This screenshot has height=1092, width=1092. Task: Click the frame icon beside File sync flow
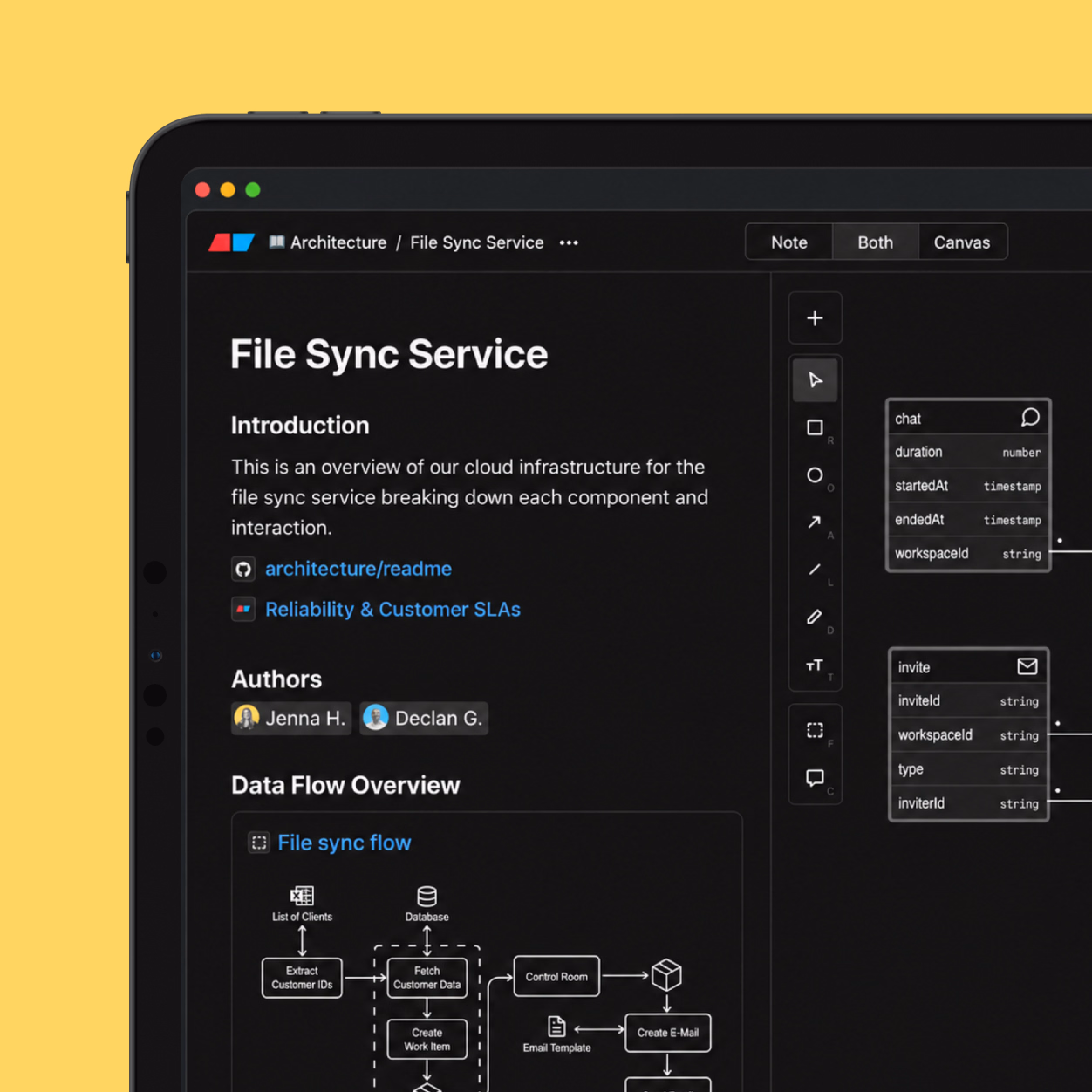259,843
